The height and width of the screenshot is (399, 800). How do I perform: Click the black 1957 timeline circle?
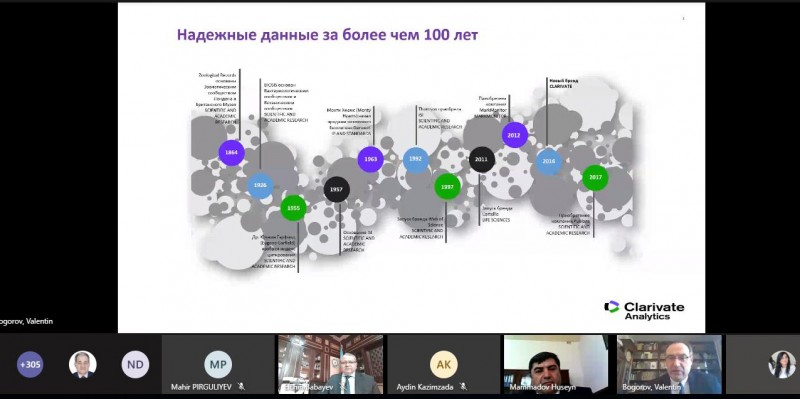pos(336,190)
